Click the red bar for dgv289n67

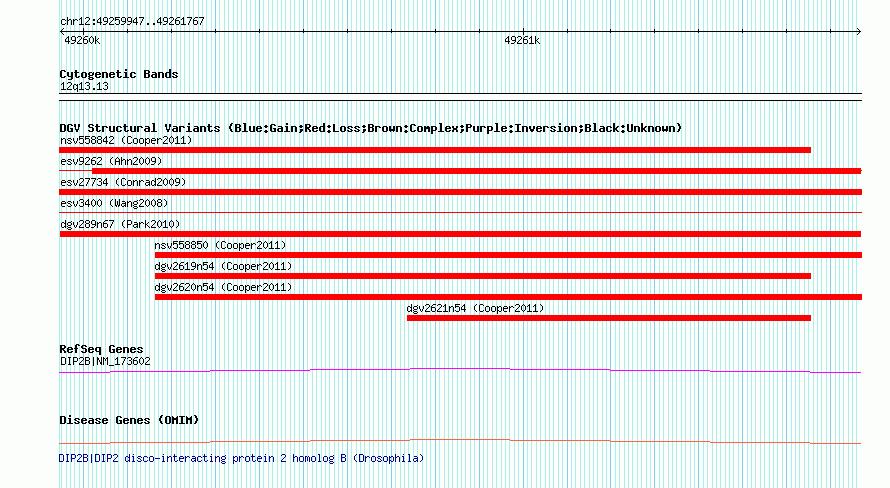[460, 234]
